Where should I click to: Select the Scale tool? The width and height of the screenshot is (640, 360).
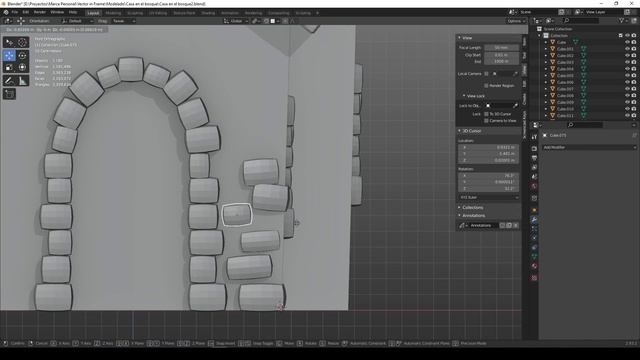[x=9, y=67]
